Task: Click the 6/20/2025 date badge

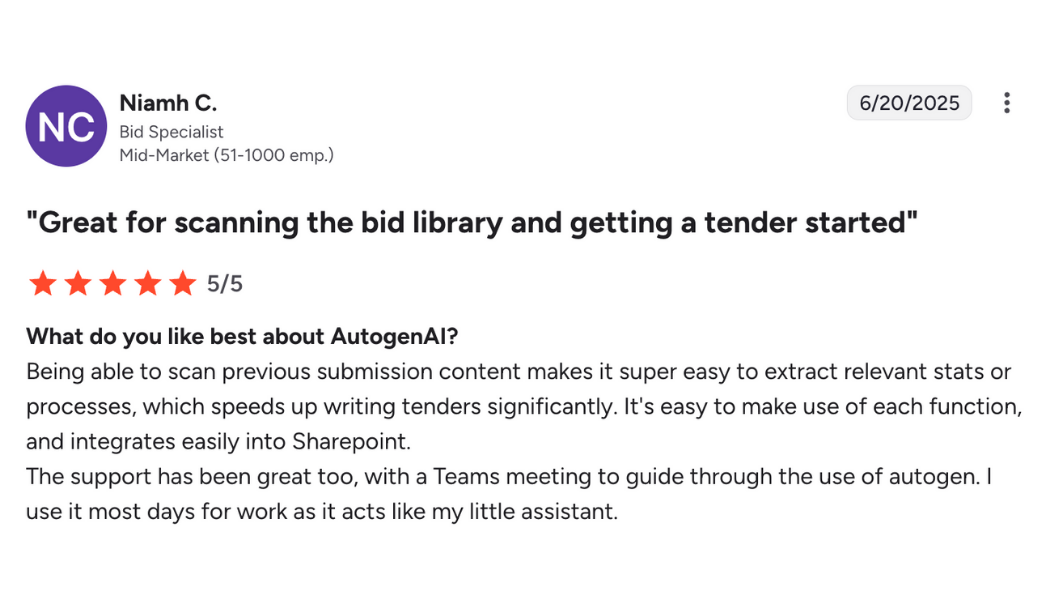Action: pos(909,103)
